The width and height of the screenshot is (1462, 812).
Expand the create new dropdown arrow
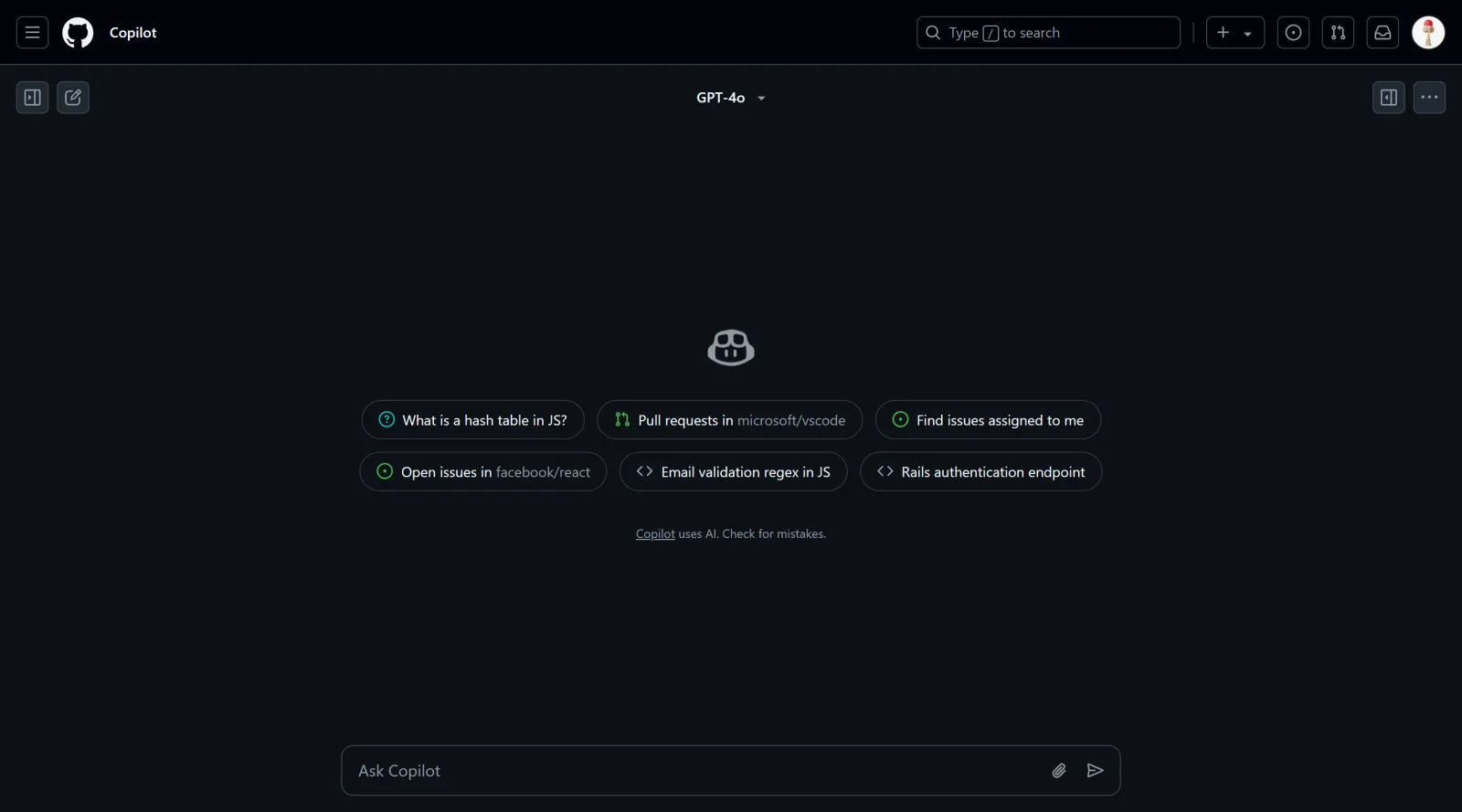coord(1249,32)
